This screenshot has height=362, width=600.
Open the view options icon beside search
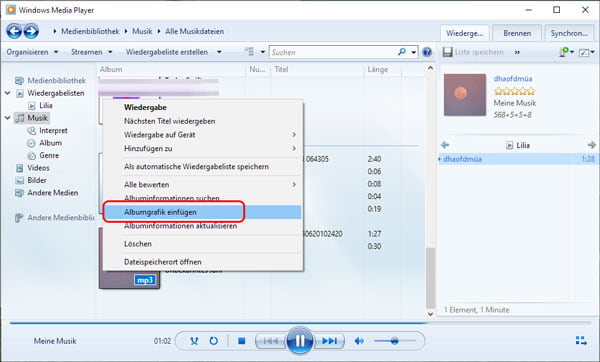click(249, 52)
